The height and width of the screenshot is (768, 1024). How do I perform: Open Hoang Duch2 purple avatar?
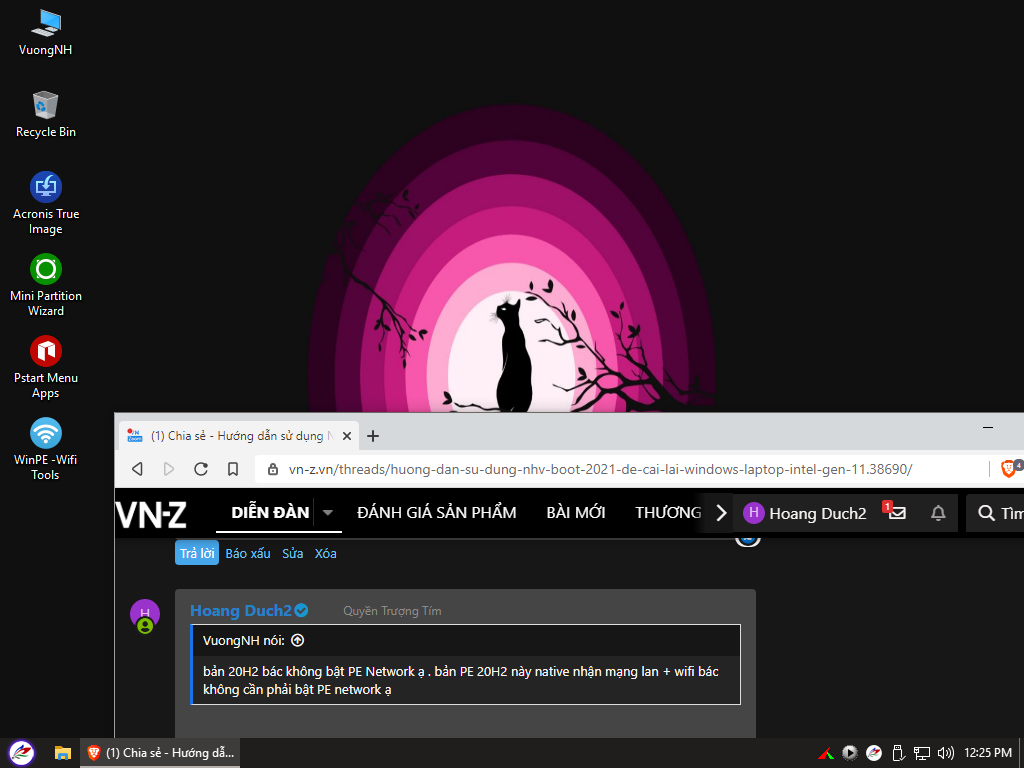(x=145, y=614)
